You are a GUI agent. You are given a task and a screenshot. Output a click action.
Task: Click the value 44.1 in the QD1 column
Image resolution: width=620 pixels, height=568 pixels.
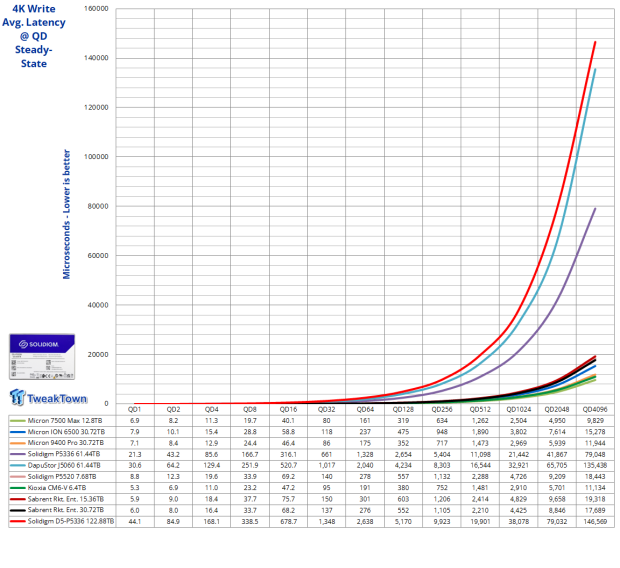click(134, 521)
